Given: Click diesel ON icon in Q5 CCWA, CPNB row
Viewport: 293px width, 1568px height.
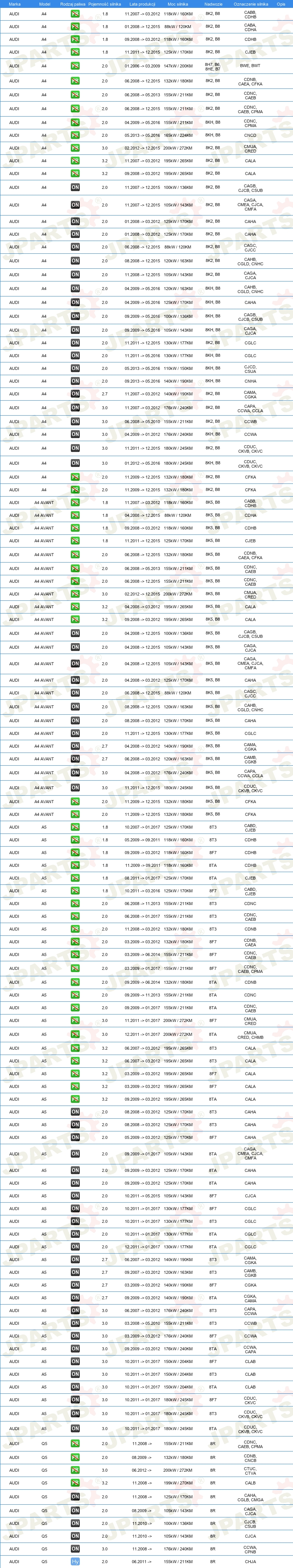Looking at the screenshot, I should pos(75,1549).
